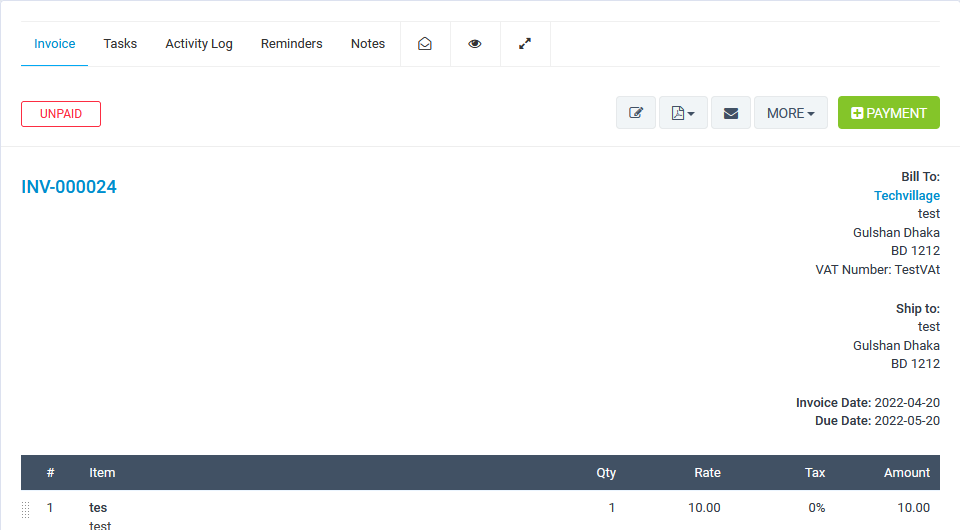The width and height of the screenshot is (960, 530).
Task: Click the UNPAID status label
Action: [x=61, y=114]
